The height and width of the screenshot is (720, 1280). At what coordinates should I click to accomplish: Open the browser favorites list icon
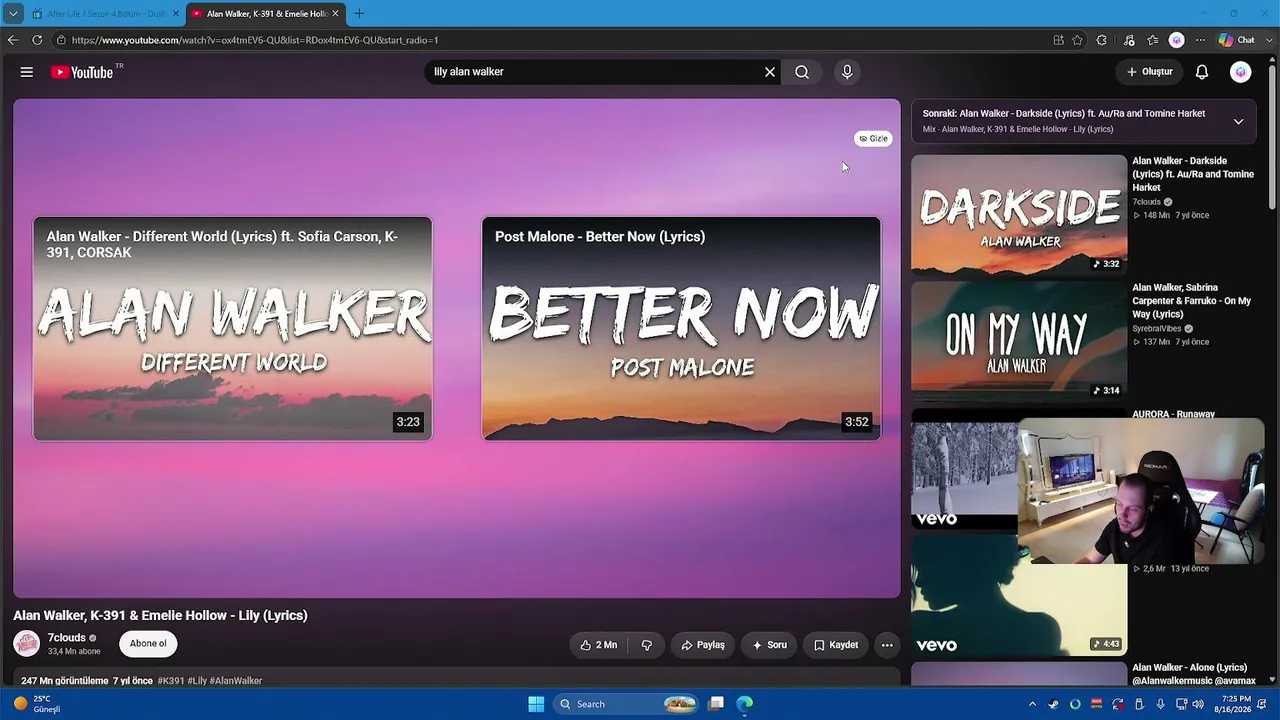point(1152,40)
